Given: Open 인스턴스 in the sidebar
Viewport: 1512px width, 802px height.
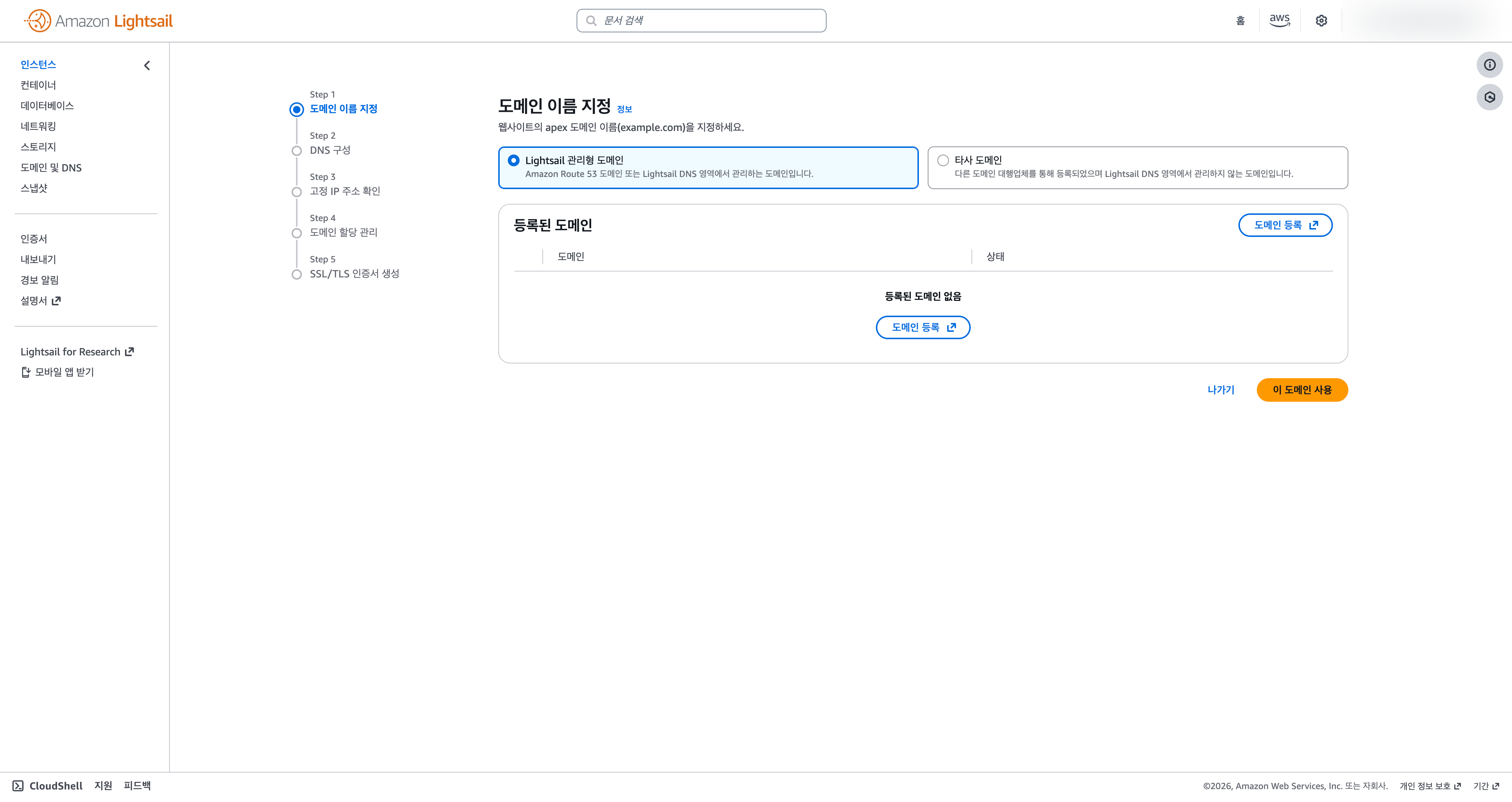Looking at the screenshot, I should (x=38, y=65).
